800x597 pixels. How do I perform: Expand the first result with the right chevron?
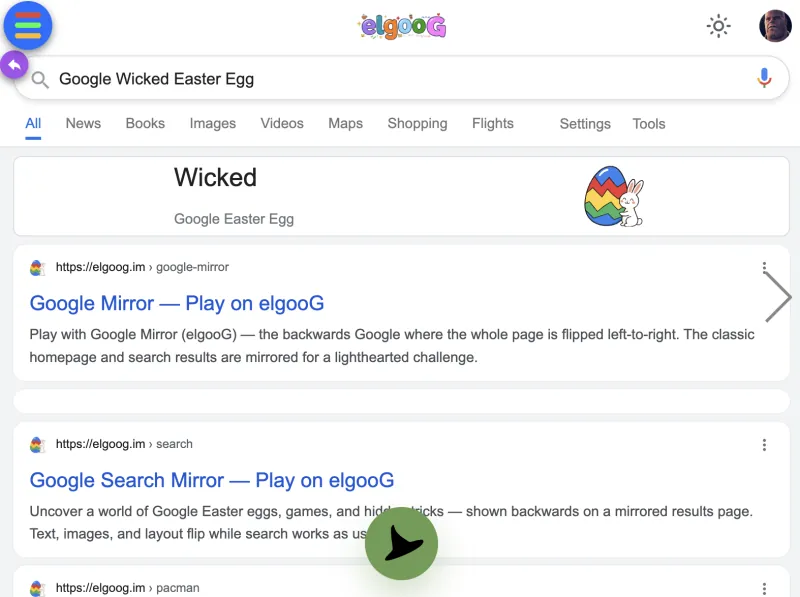[776, 296]
